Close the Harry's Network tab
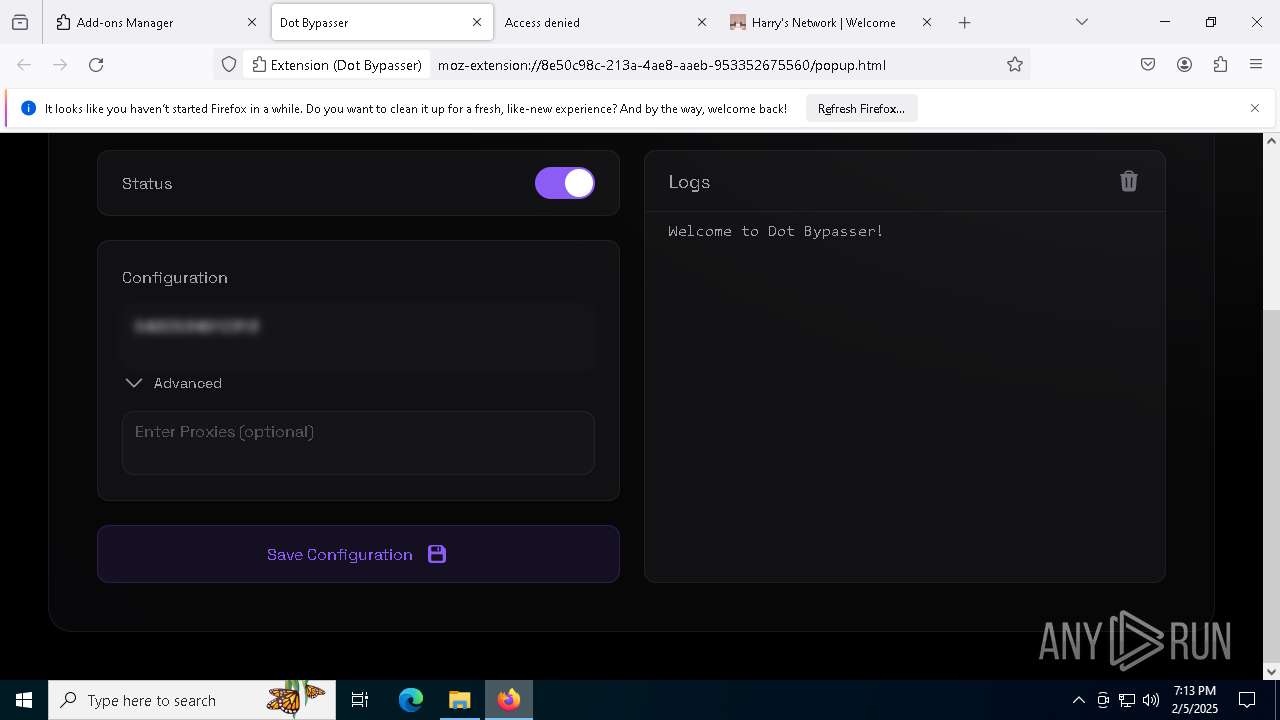This screenshot has height=720, width=1280. [x=927, y=22]
